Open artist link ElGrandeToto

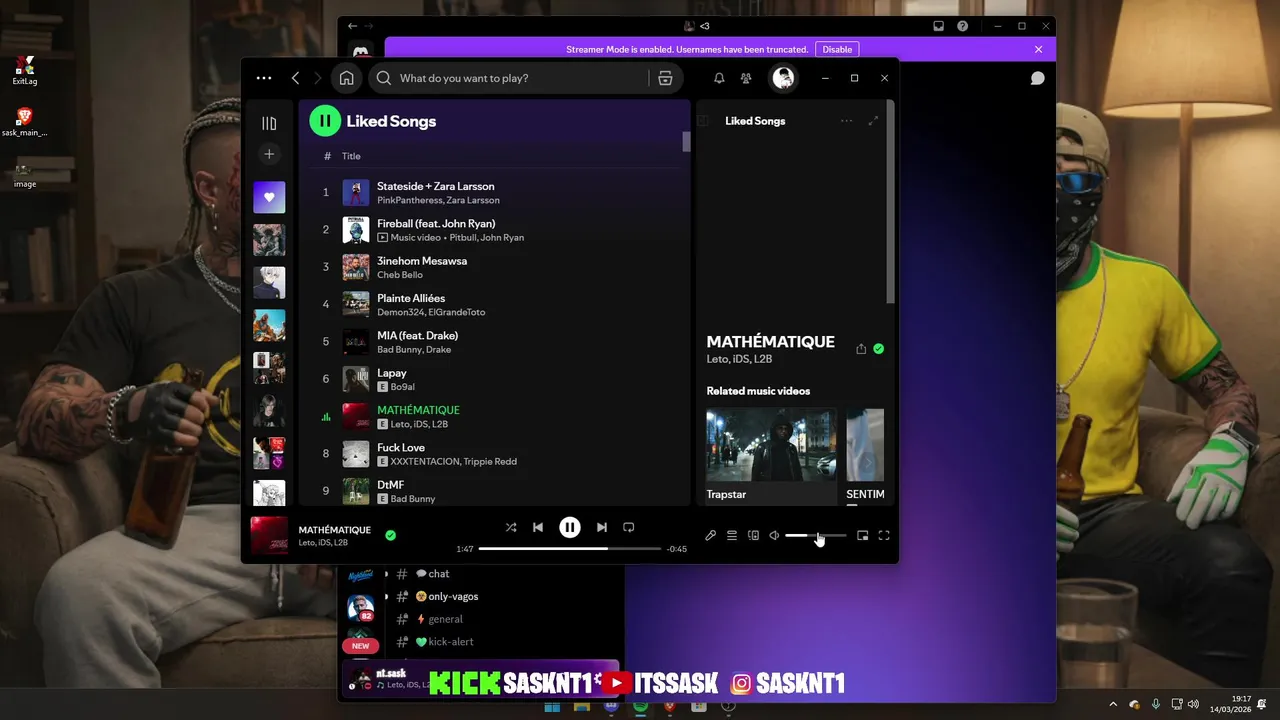click(x=456, y=312)
